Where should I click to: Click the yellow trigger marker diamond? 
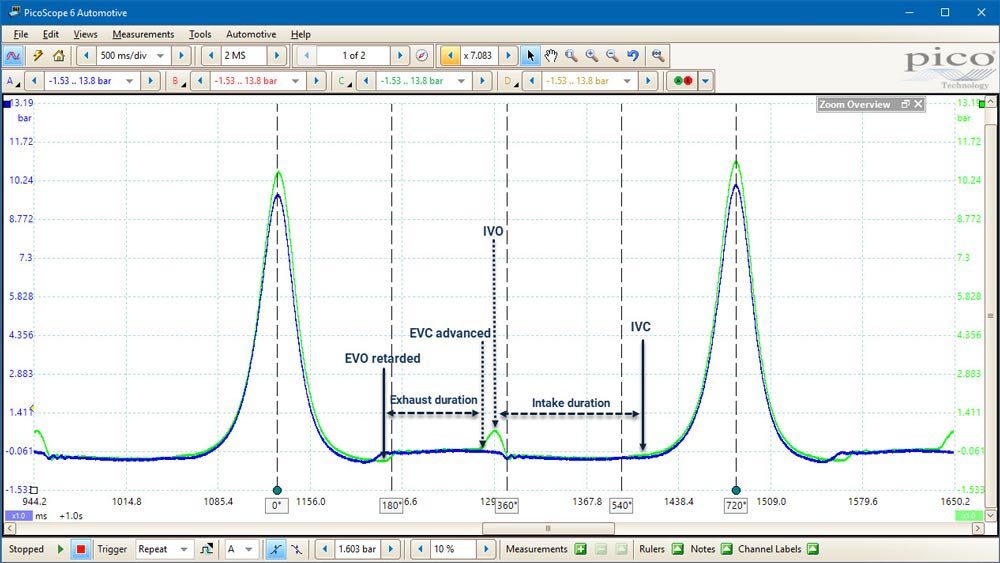coord(33,409)
